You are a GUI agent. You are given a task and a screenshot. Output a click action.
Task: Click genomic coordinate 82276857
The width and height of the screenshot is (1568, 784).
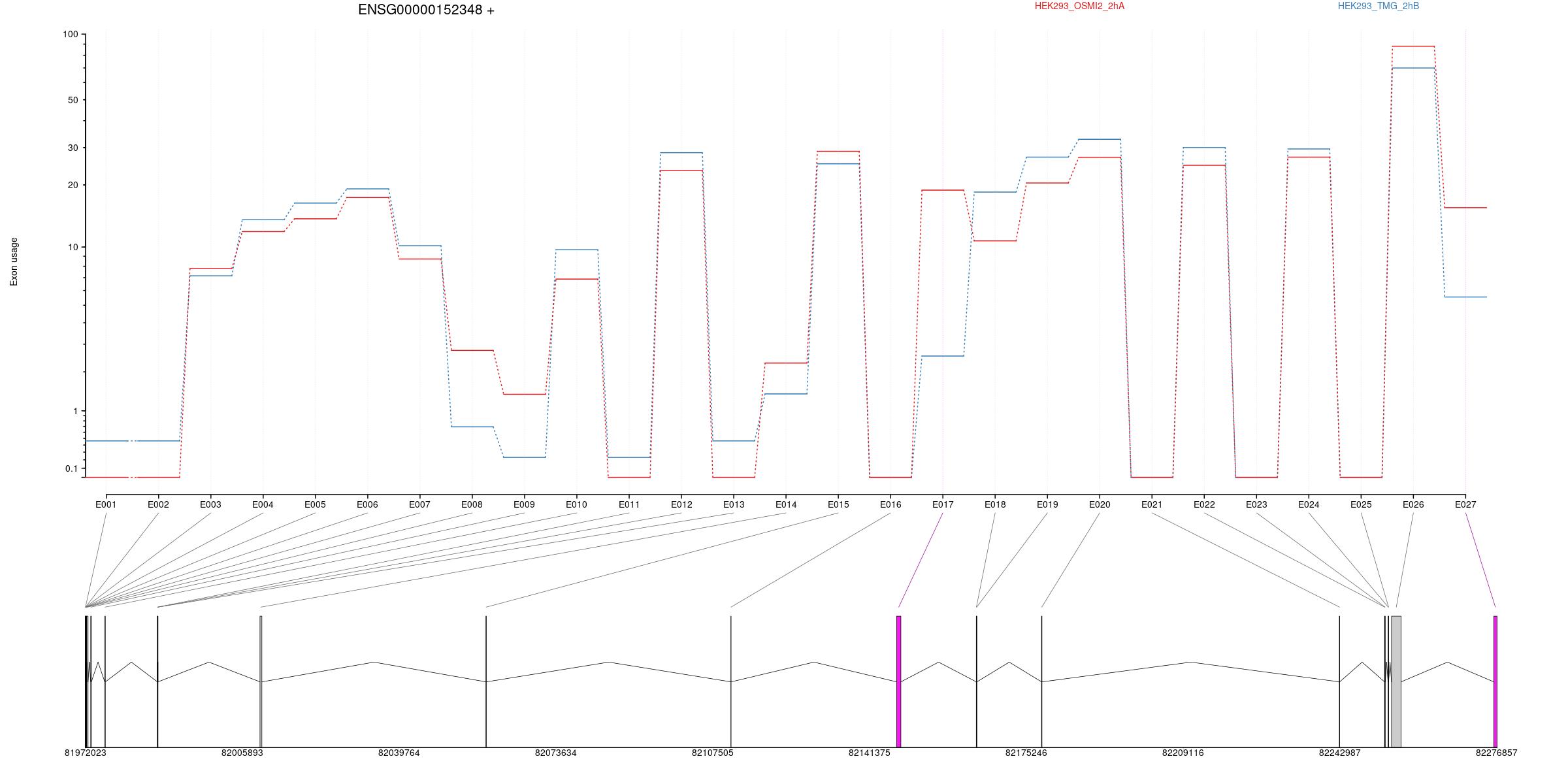(x=1496, y=753)
